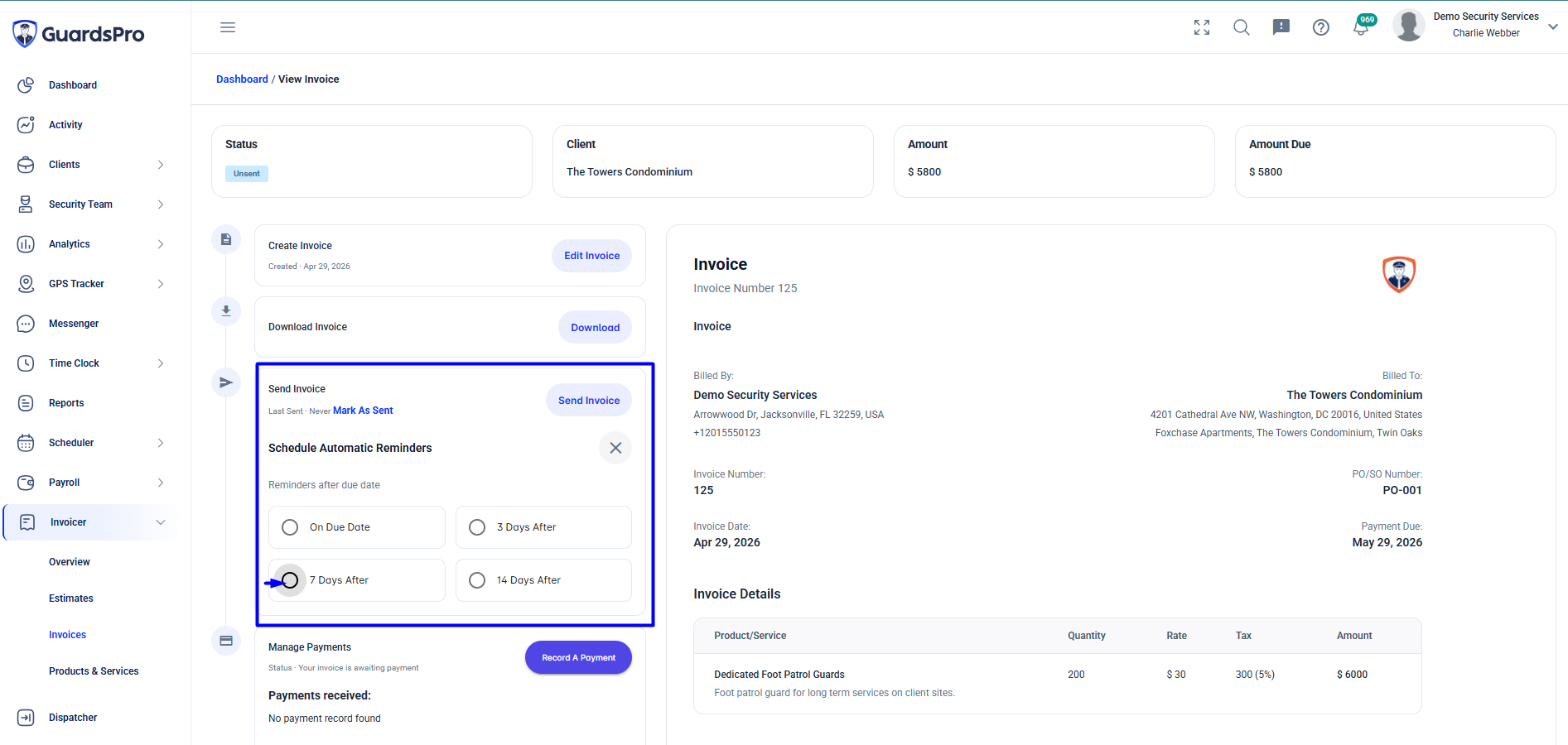The image size is (1568, 745).
Task: Open the Invoices submenu item
Action: click(x=68, y=635)
